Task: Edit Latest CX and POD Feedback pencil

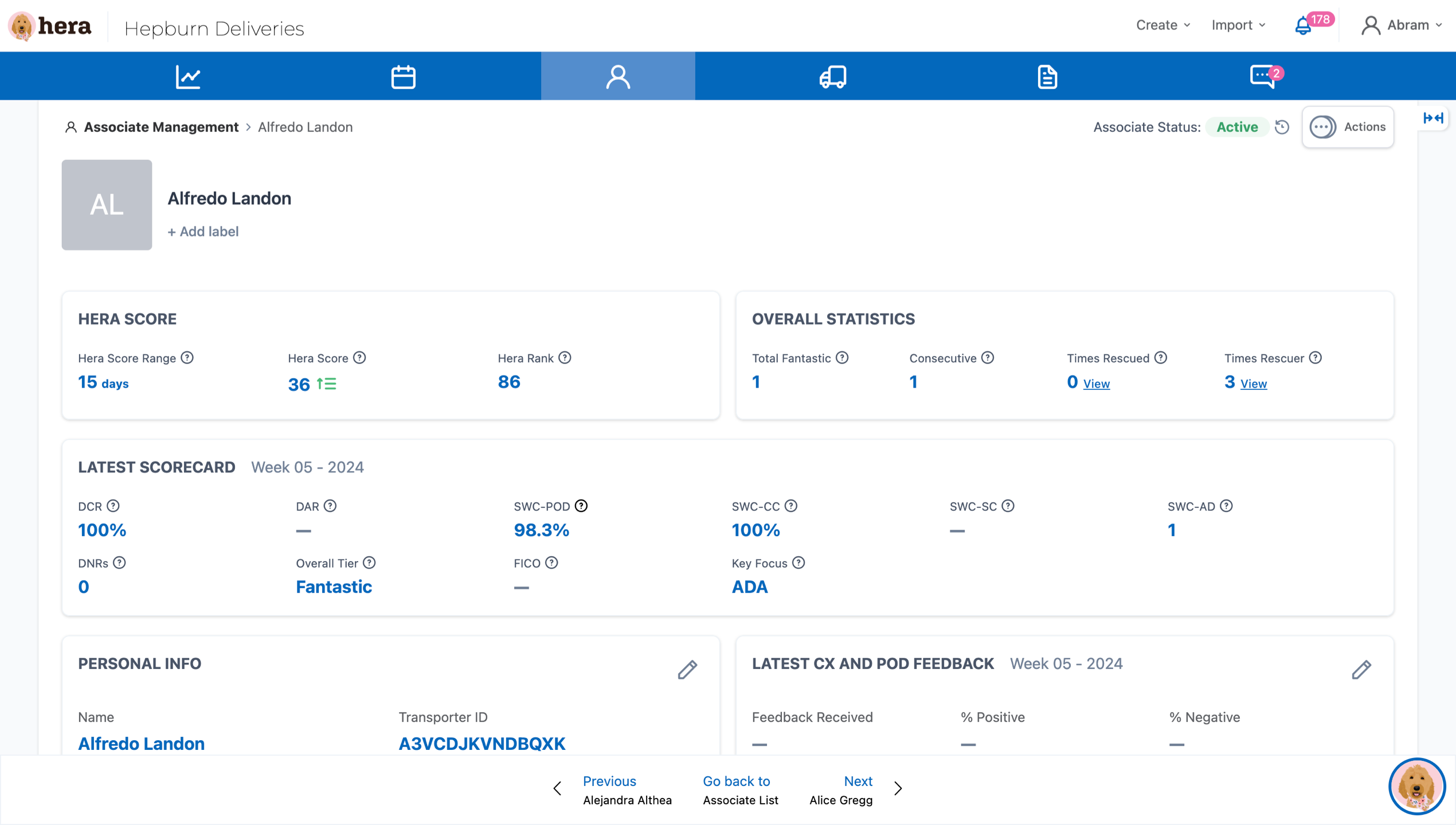Action: pyautogui.click(x=1361, y=669)
